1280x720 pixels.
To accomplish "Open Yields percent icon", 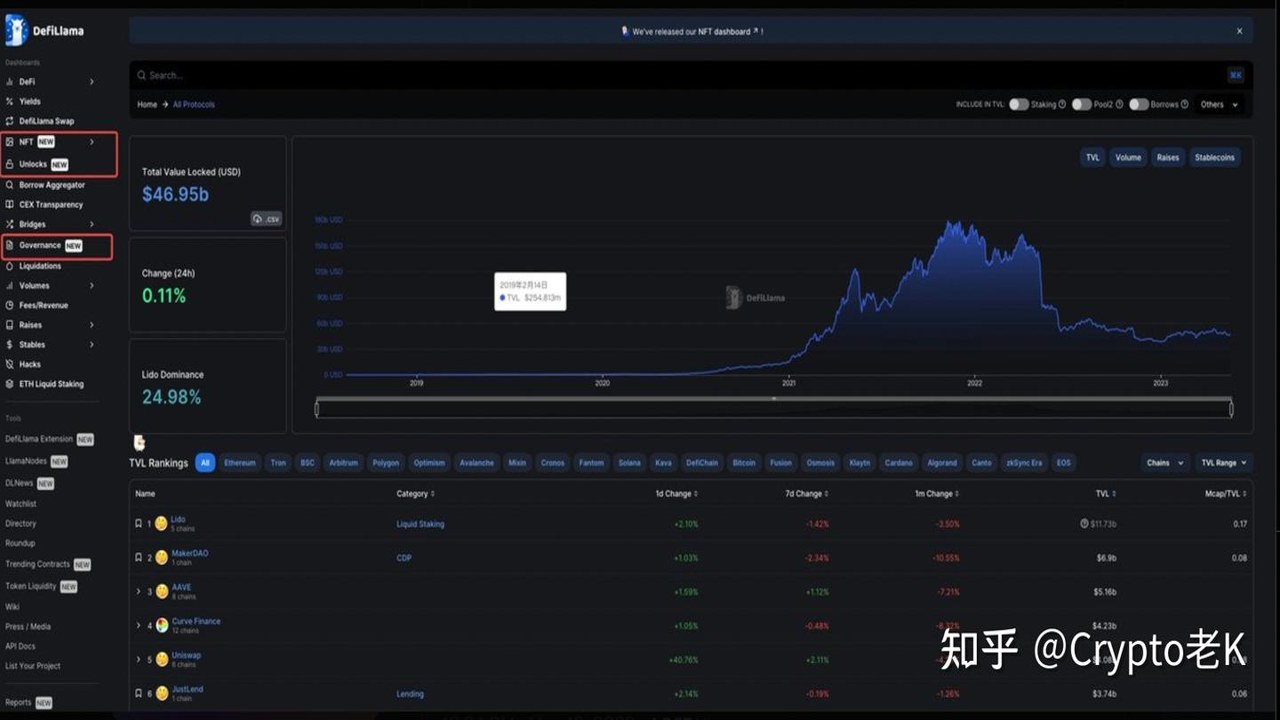I will pyautogui.click(x=9, y=101).
